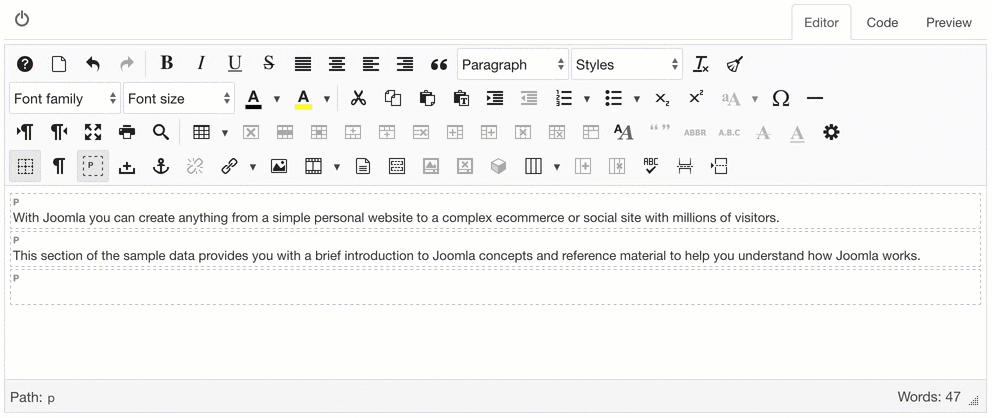Open the Font family dropdown
Image resolution: width=992 pixels, height=418 pixels.
(65, 99)
